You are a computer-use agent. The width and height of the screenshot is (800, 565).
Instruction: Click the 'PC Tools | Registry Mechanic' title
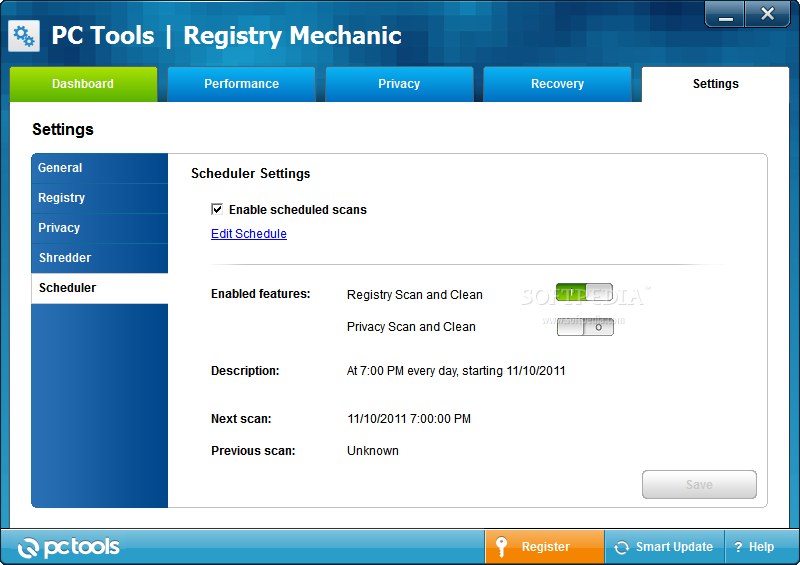point(227,36)
